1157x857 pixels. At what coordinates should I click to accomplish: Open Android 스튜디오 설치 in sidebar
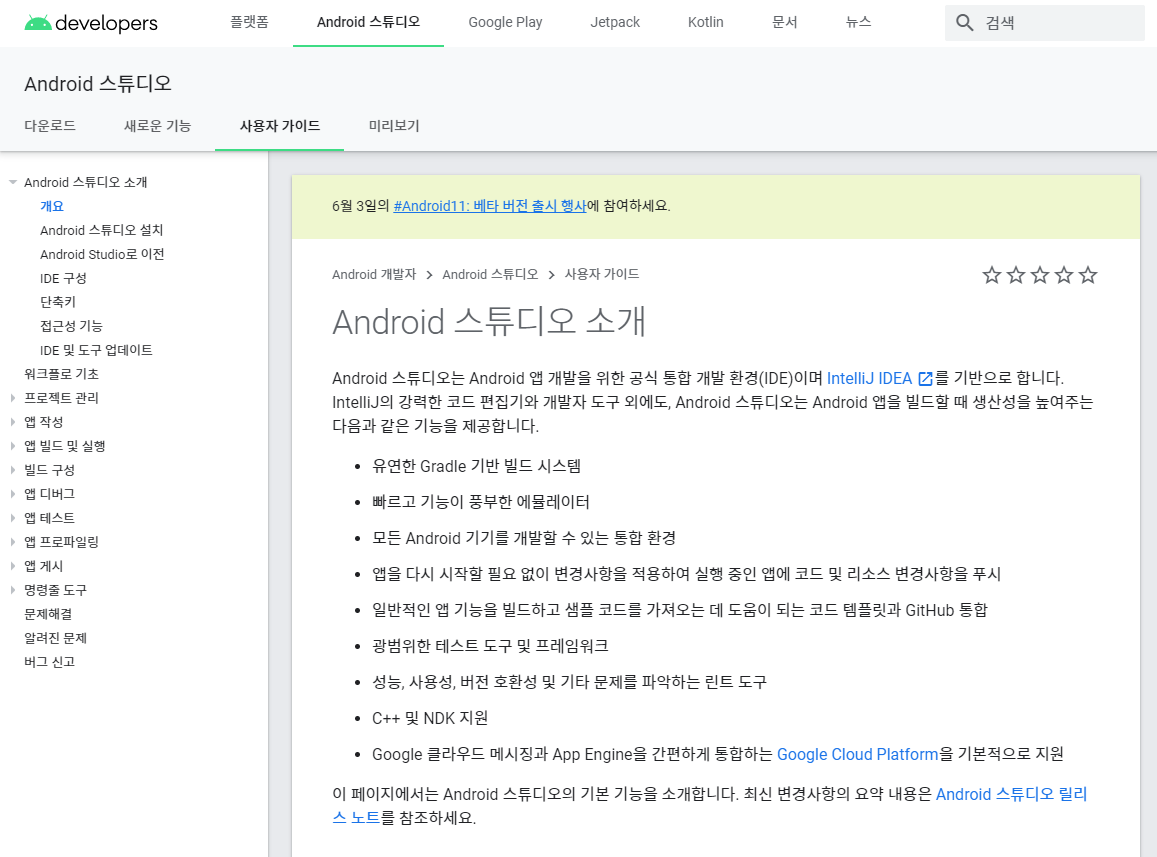point(101,230)
